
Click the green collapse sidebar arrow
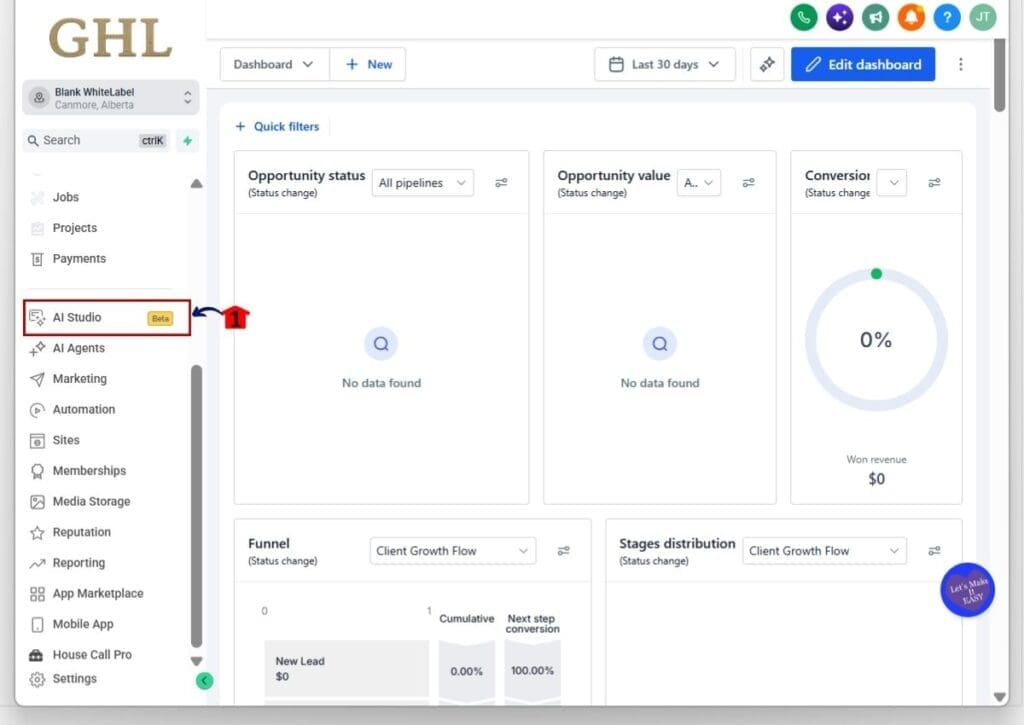pos(204,681)
